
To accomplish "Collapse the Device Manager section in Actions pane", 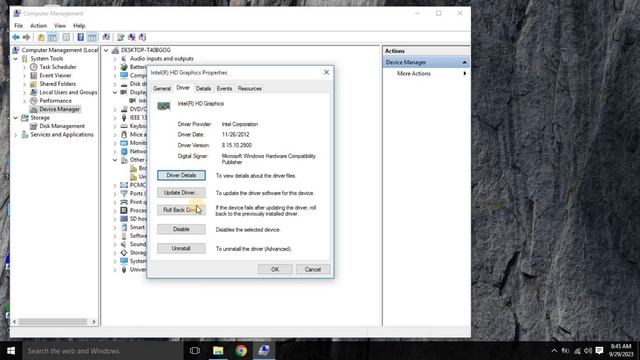I will pyautogui.click(x=464, y=62).
